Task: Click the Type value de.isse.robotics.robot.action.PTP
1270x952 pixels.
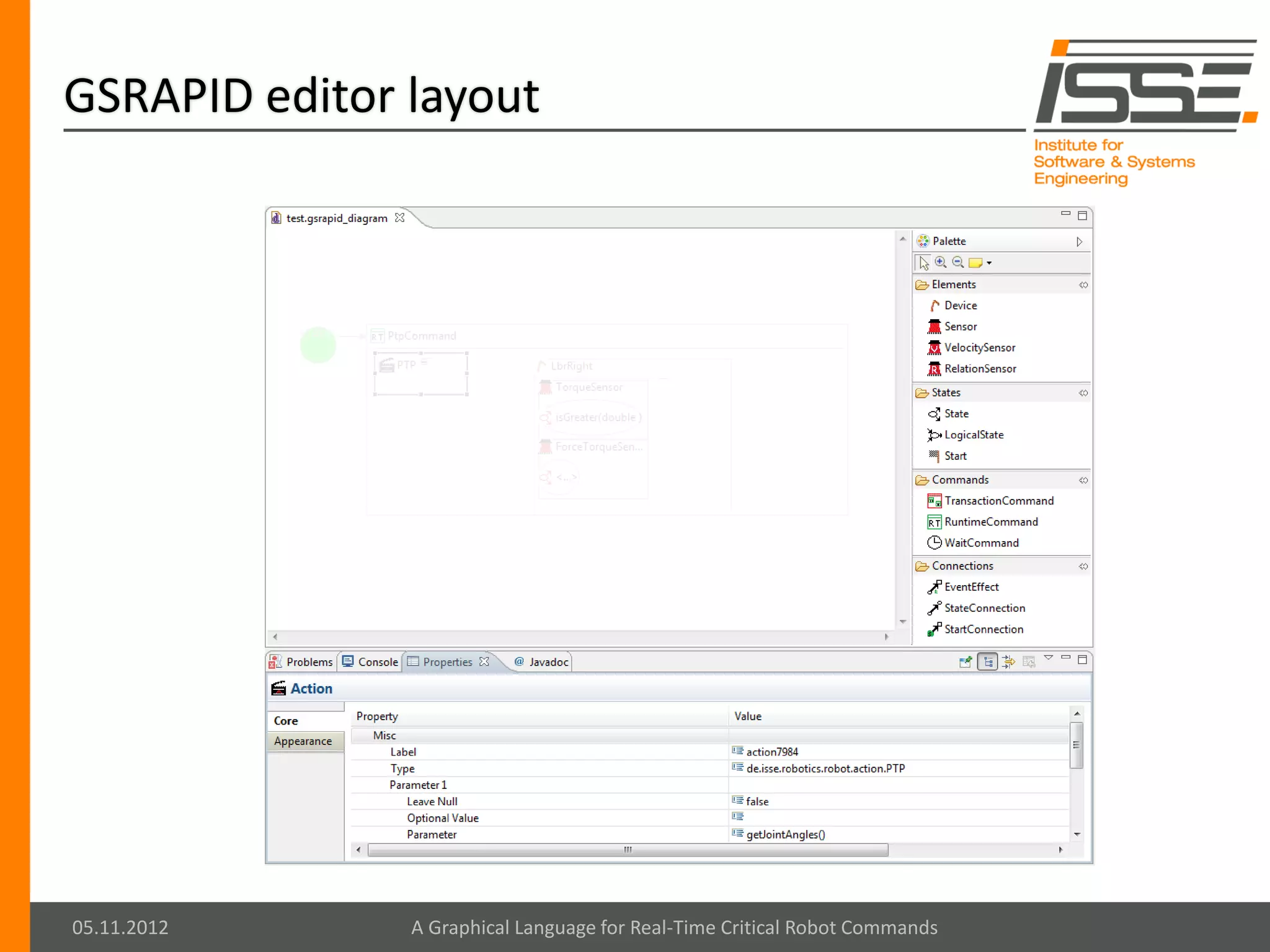Action: pyautogui.click(x=825, y=769)
